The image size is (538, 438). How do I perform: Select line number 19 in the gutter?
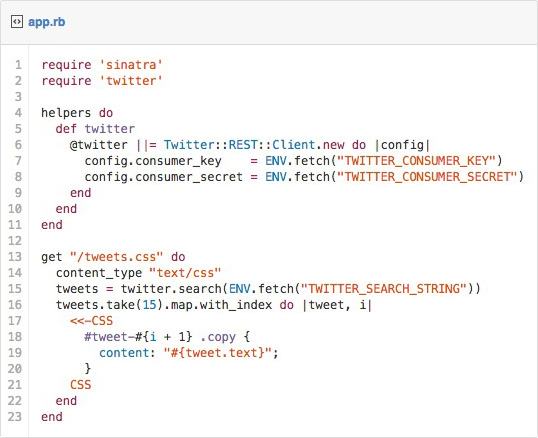(x=15, y=353)
